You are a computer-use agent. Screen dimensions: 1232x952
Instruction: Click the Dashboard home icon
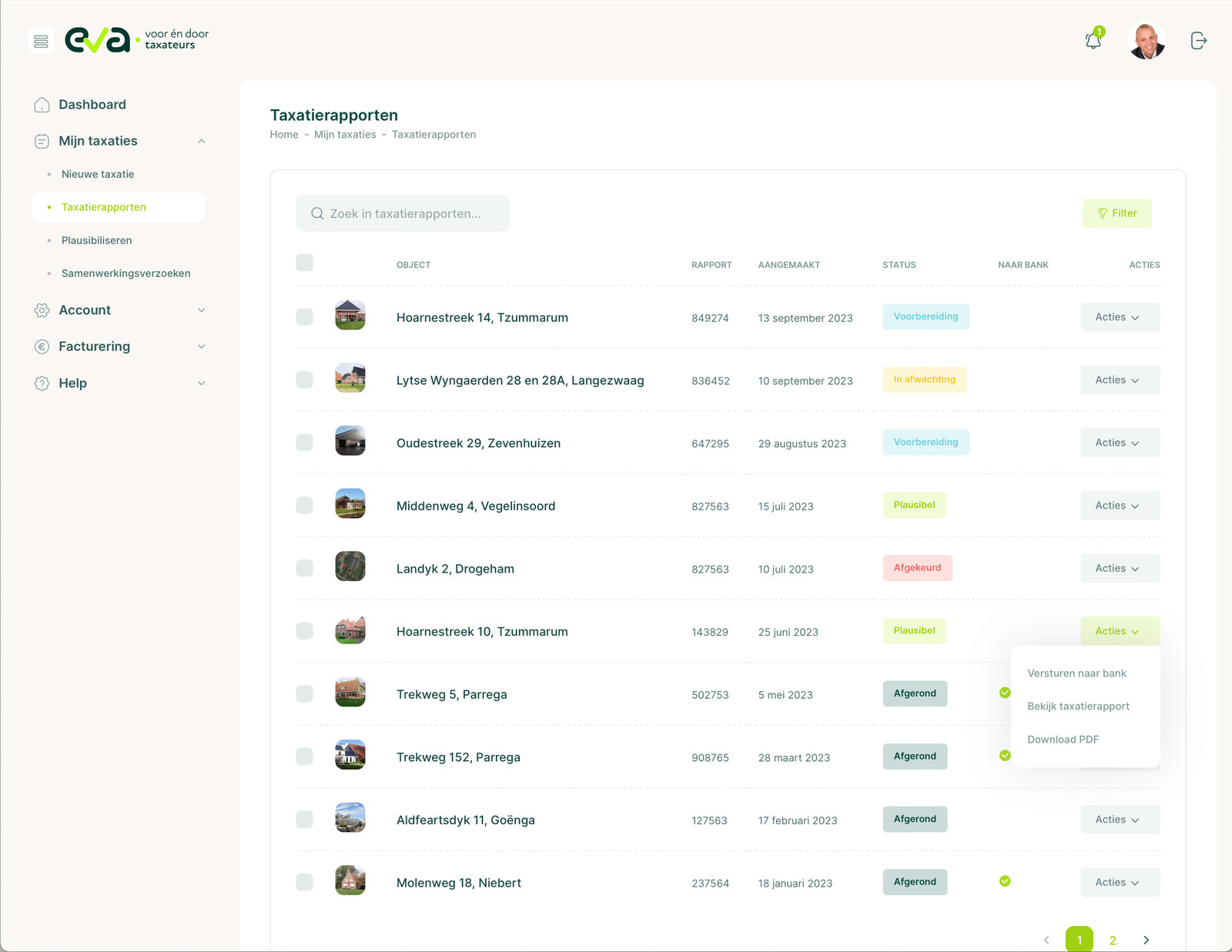click(x=42, y=105)
